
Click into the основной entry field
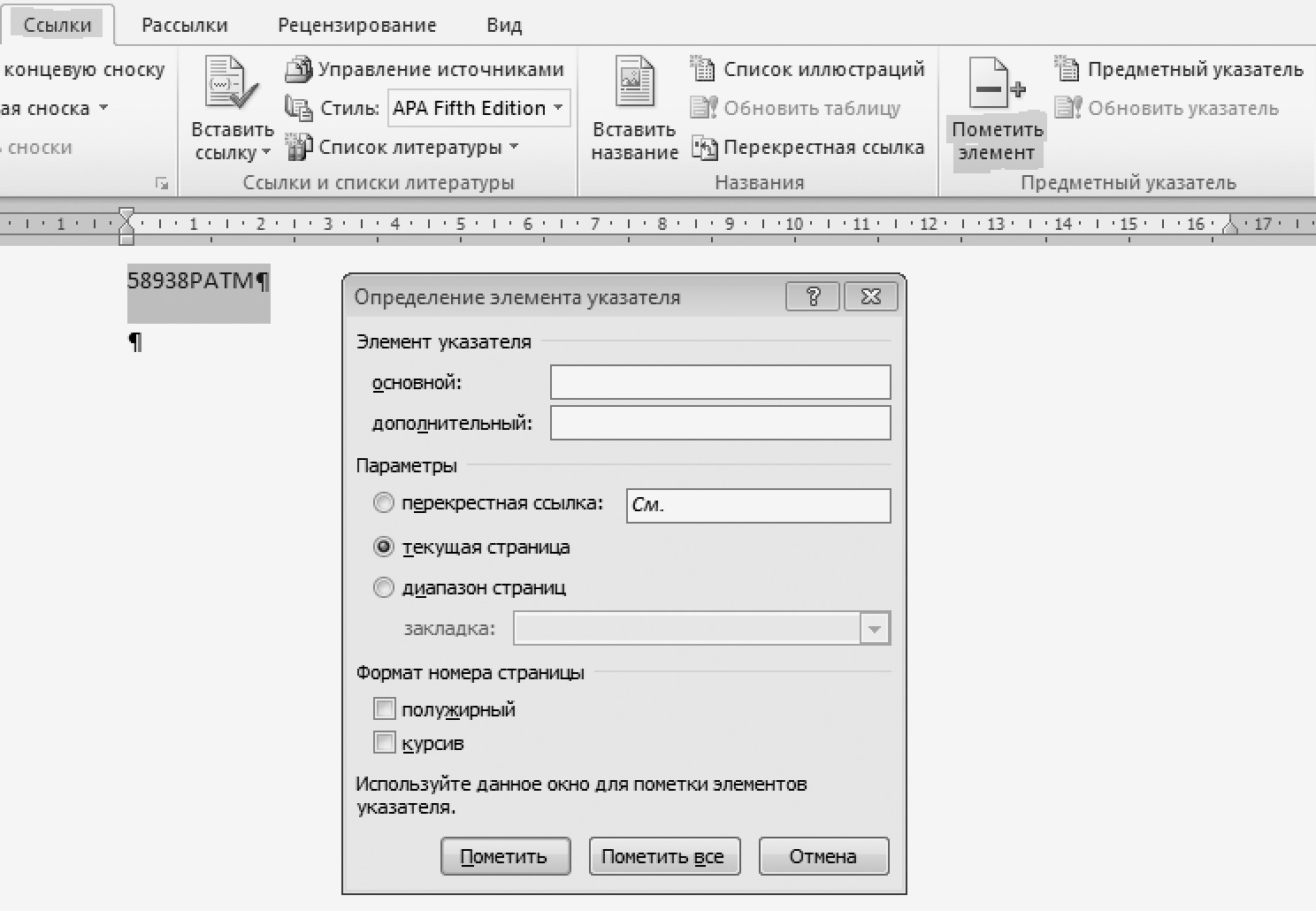[x=720, y=383]
